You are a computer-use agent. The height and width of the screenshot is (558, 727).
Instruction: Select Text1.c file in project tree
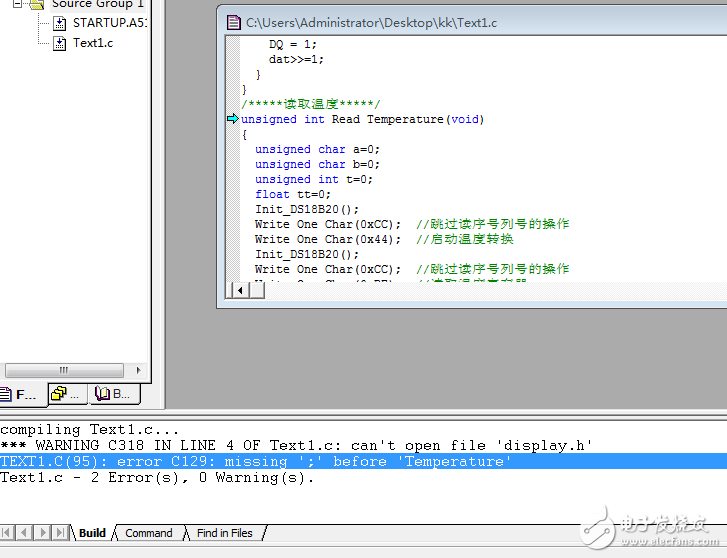(93, 43)
